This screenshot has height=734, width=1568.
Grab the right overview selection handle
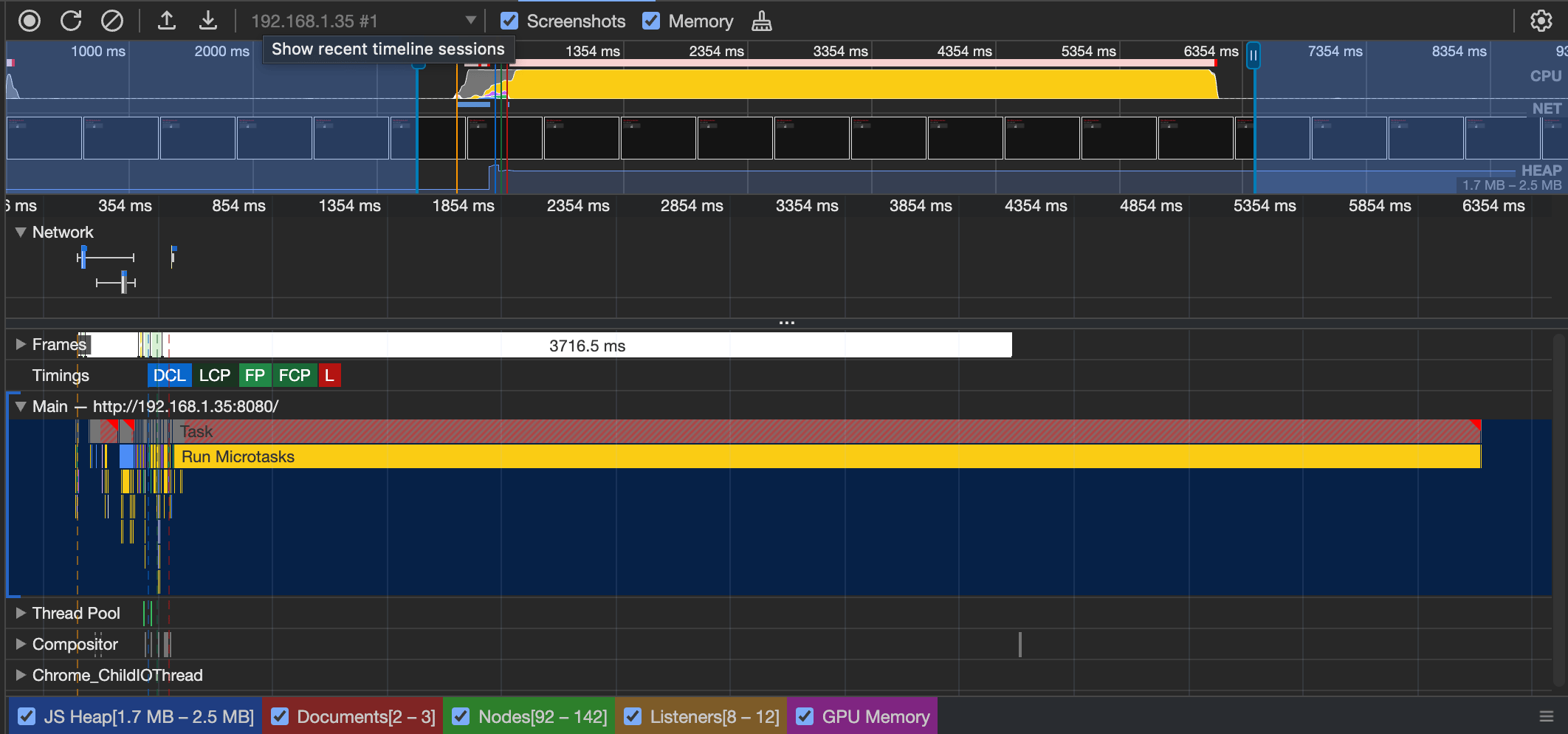tap(1254, 55)
